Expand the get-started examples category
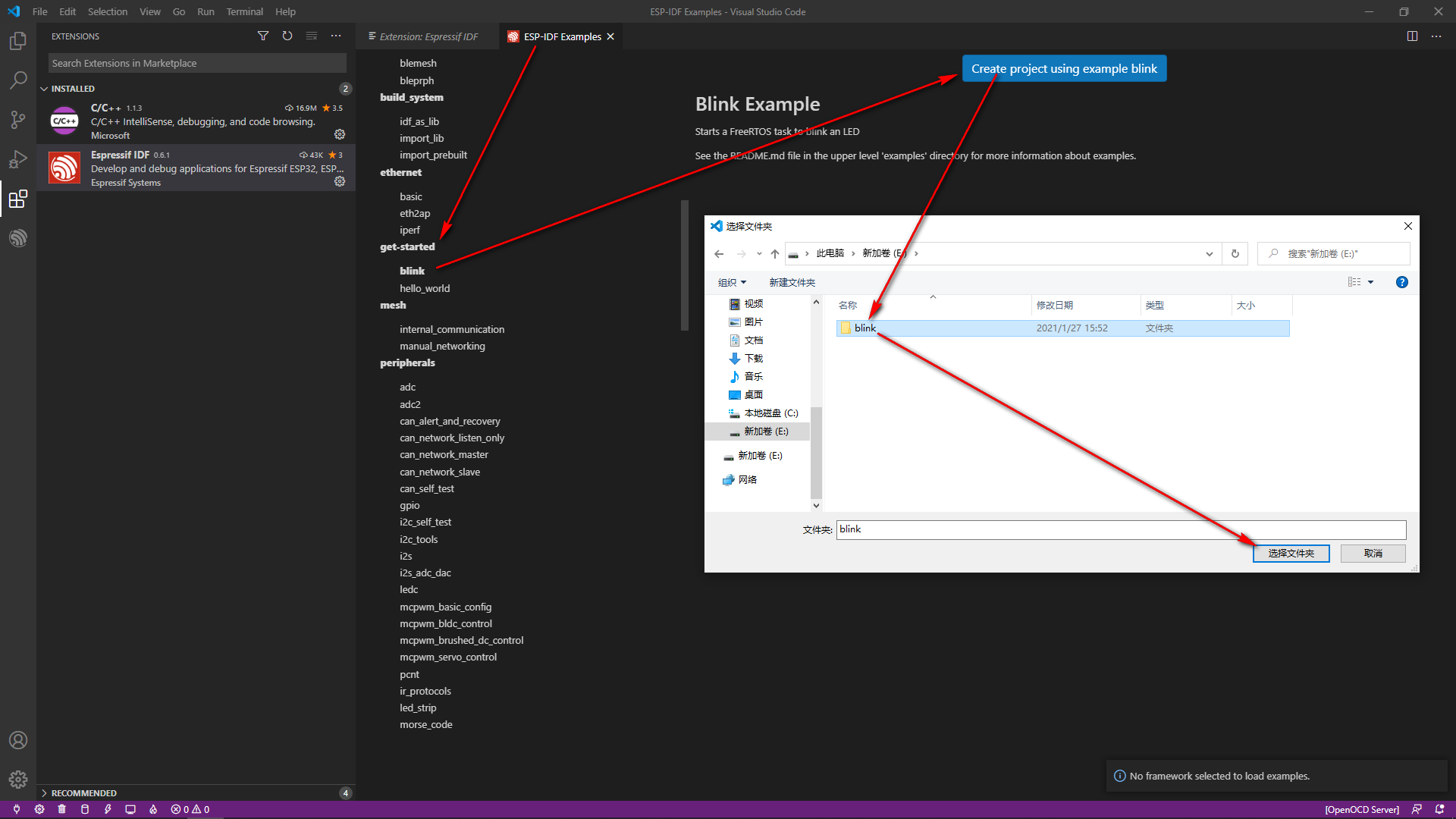1456x819 pixels. [407, 246]
